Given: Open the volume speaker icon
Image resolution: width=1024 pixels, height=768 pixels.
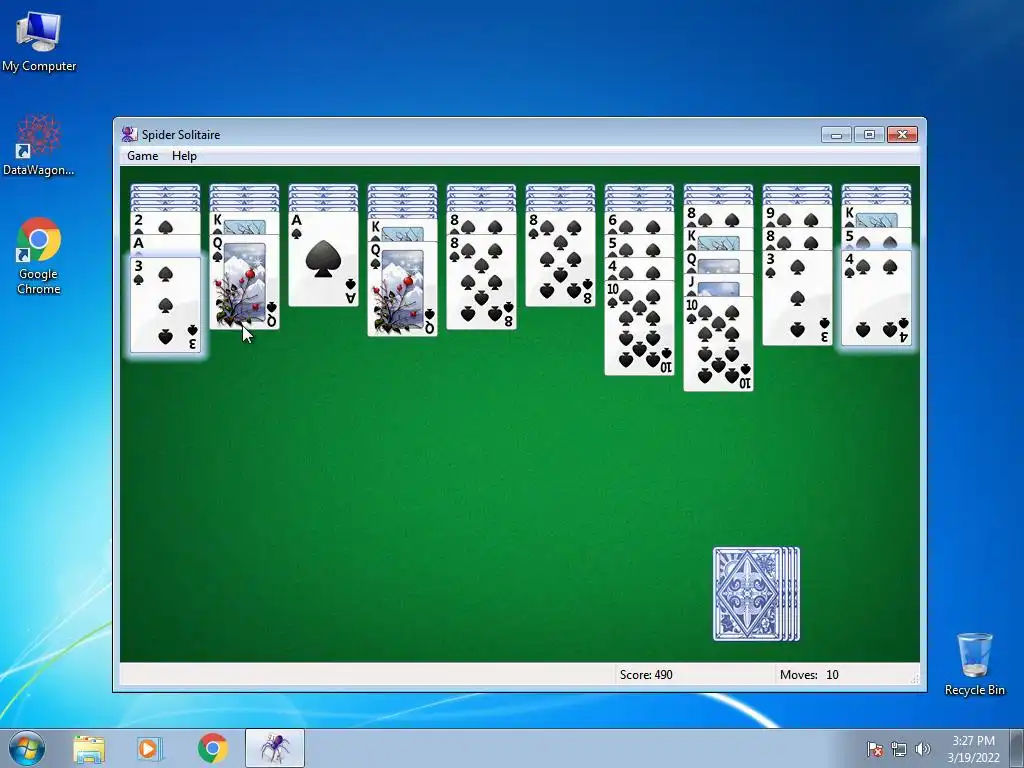Looking at the screenshot, I should 923,749.
